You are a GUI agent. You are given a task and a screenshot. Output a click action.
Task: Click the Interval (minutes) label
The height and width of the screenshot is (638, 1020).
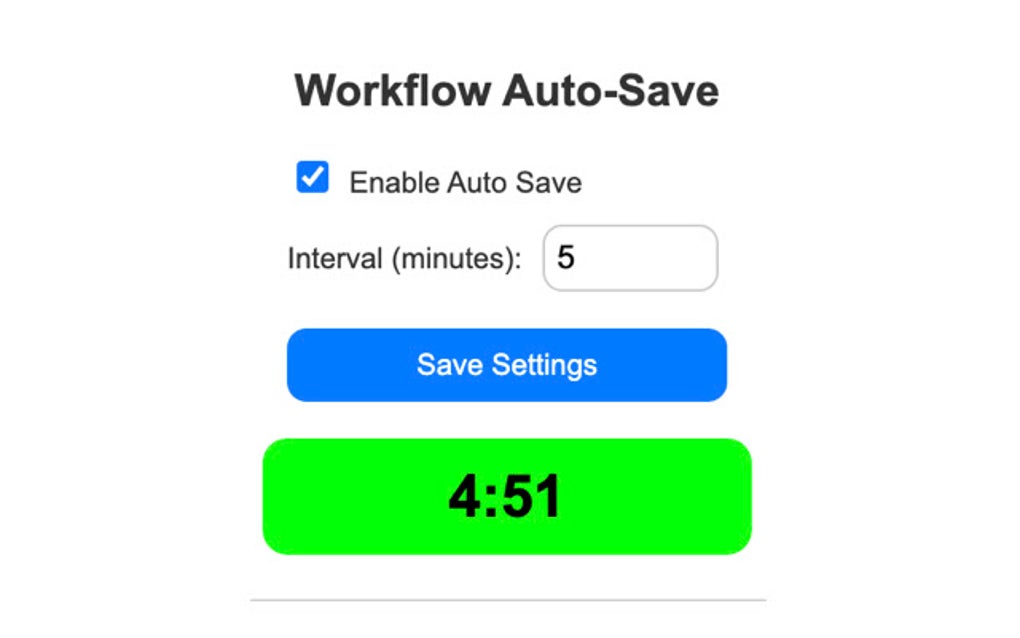click(x=404, y=257)
